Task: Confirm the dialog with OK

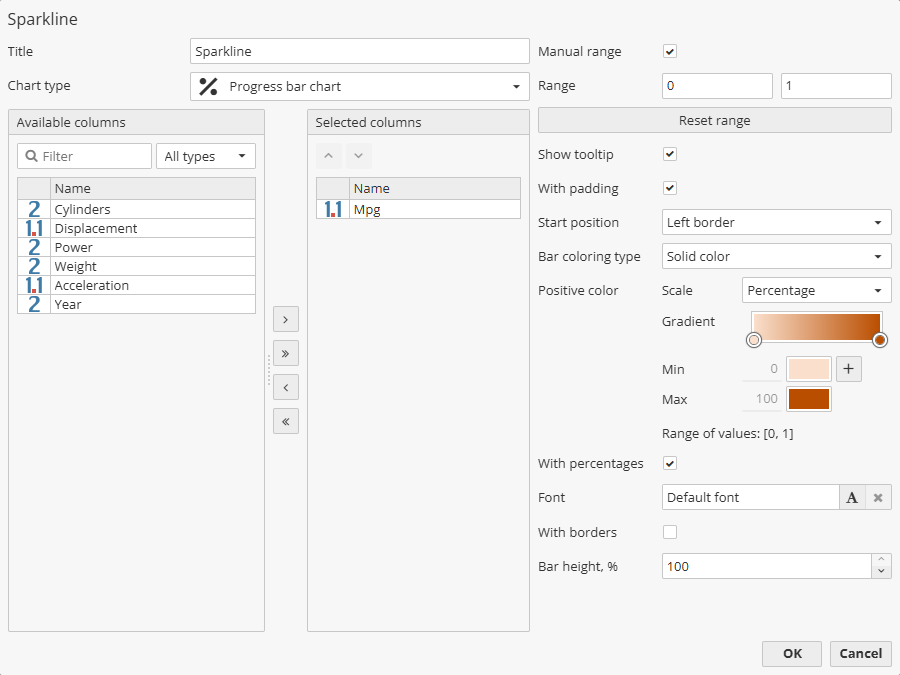Action: click(x=792, y=654)
